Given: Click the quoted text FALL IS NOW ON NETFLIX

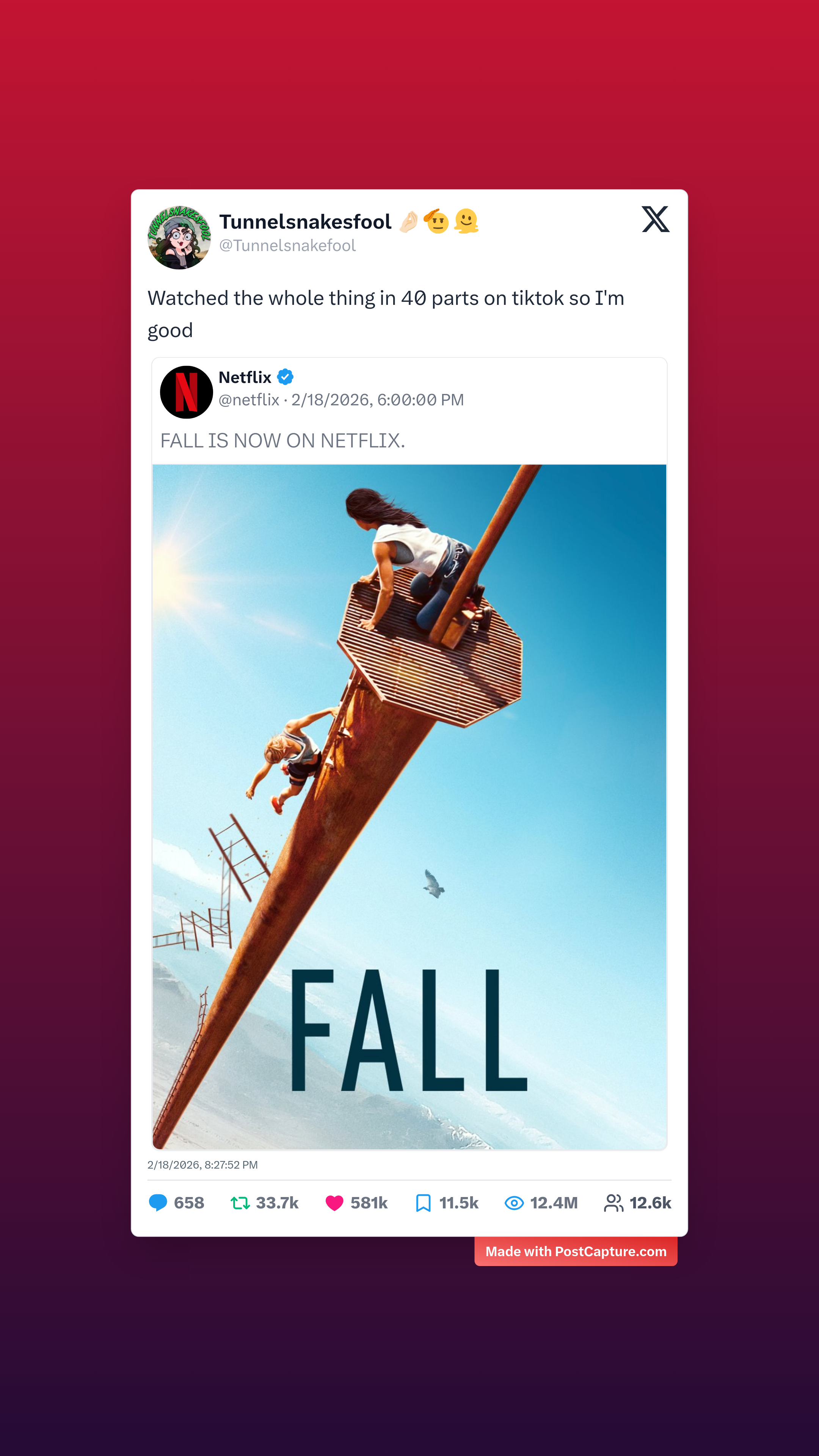Looking at the screenshot, I should click(x=282, y=441).
